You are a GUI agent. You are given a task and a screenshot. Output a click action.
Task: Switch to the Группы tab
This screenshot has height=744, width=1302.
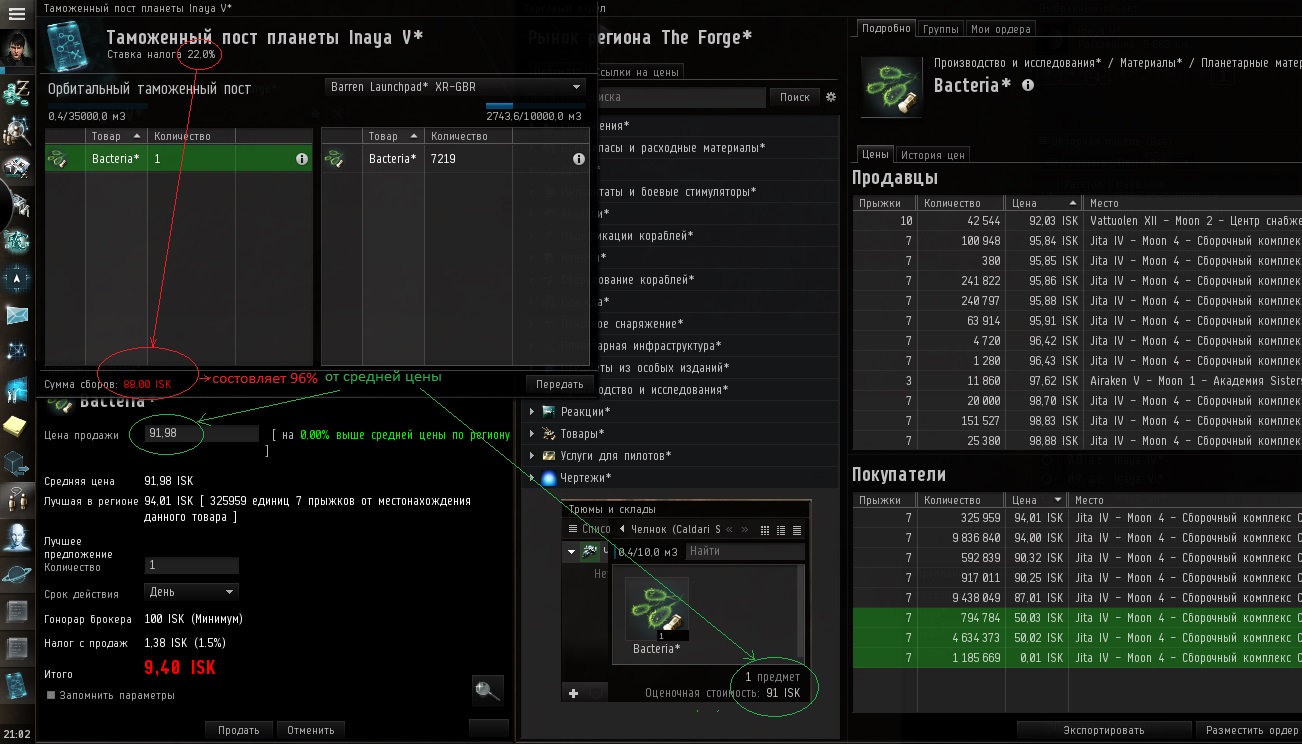point(941,29)
